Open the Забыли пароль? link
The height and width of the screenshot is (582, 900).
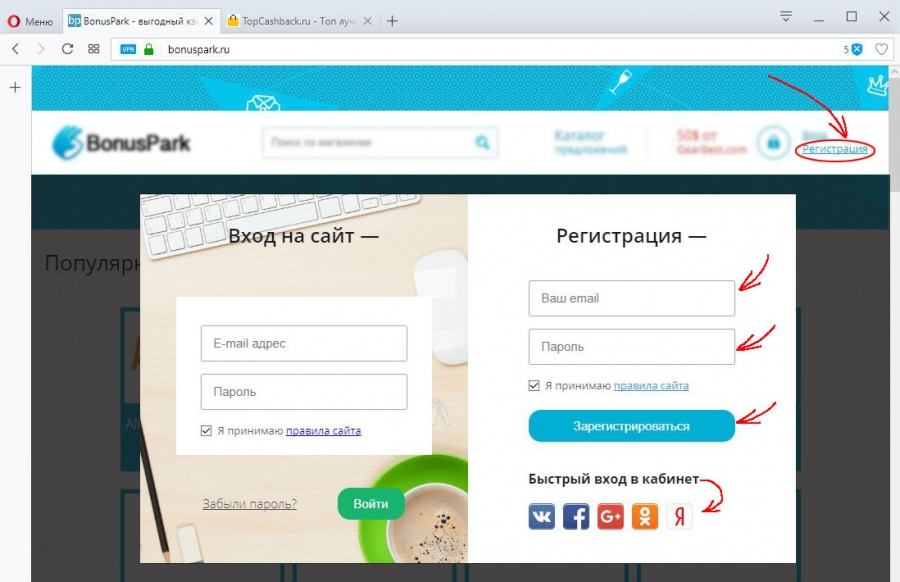click(250, 504)
